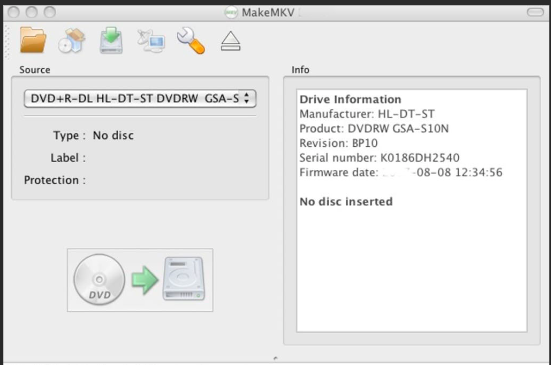Click the 'Firmware date' line

[401, 172]
